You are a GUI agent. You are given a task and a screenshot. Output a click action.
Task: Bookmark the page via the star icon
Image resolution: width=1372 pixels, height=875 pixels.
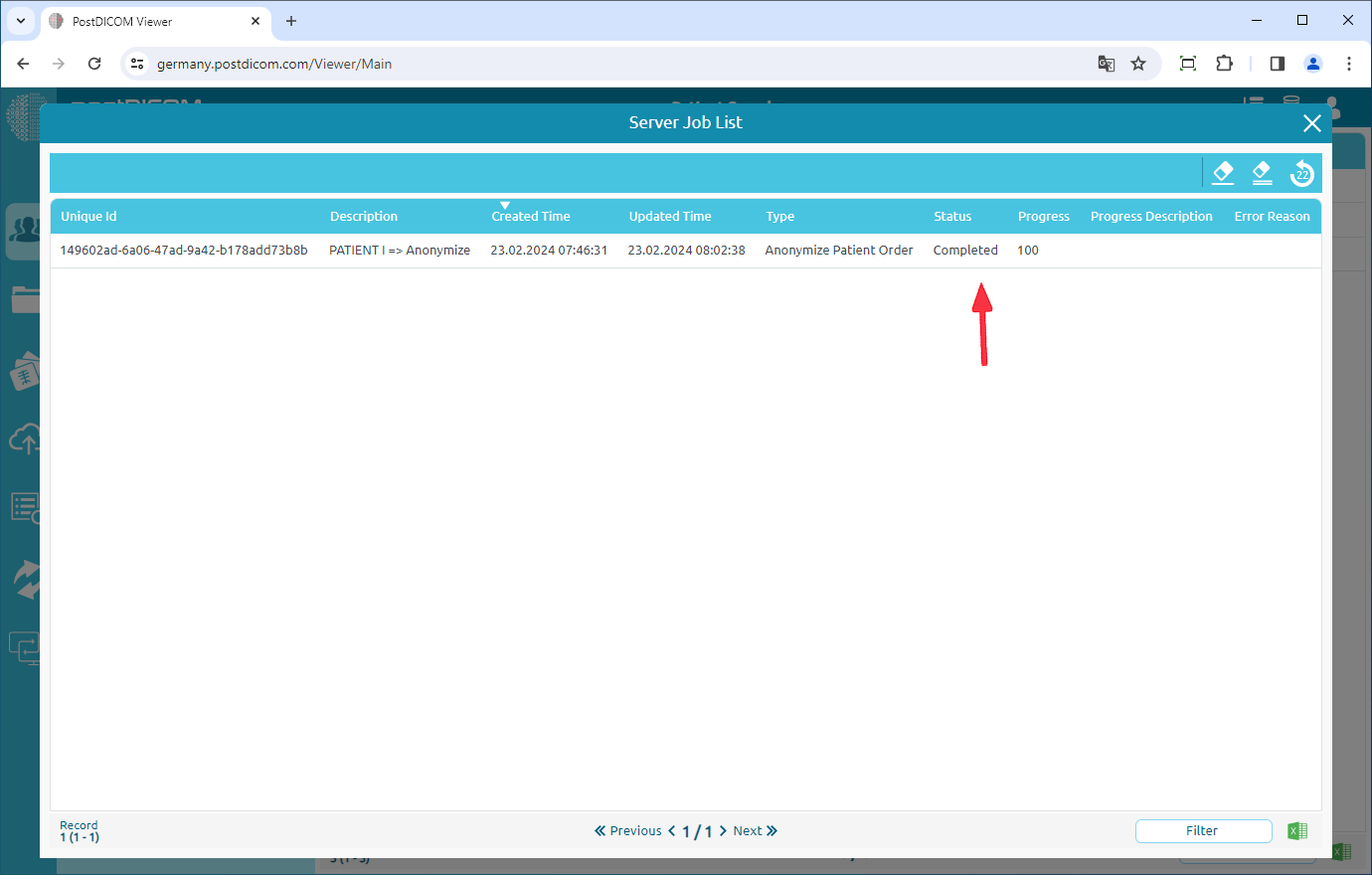coord(1138,63)
